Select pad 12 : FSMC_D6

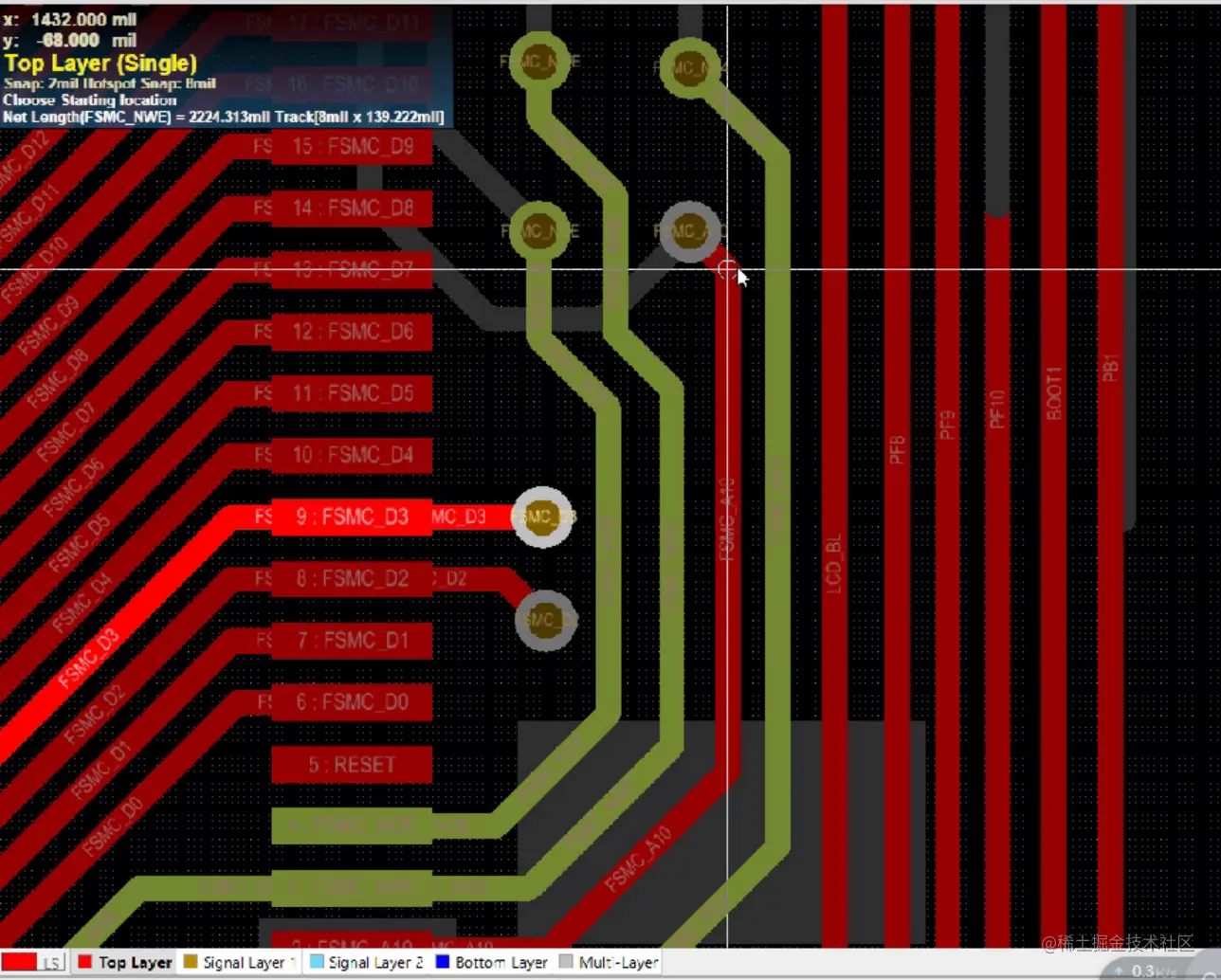click(352, 332)
